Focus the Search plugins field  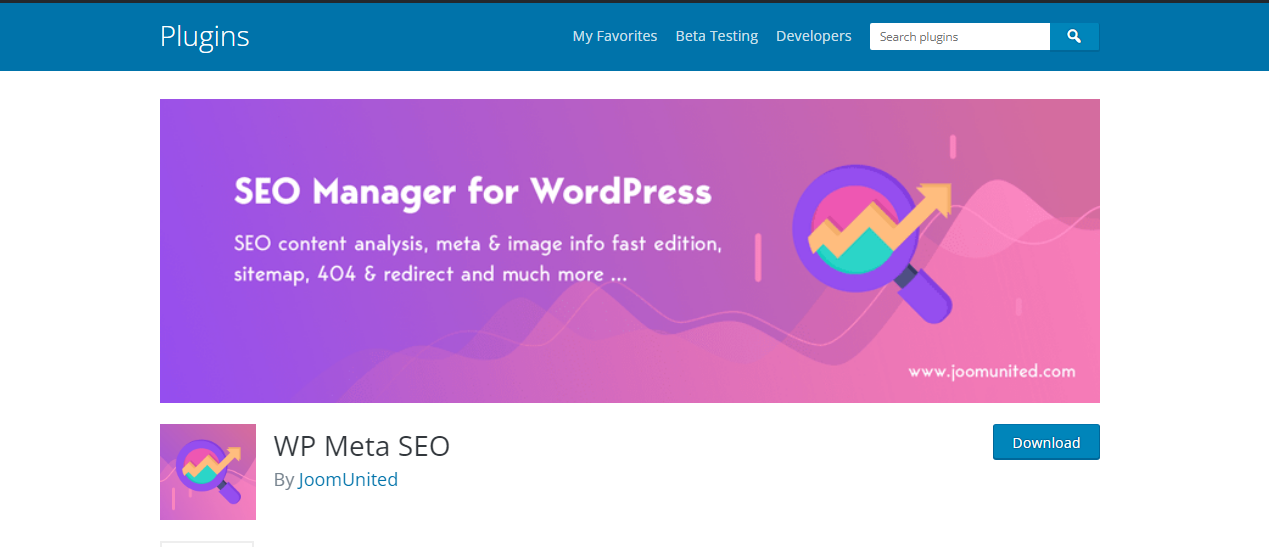[960, 36]
